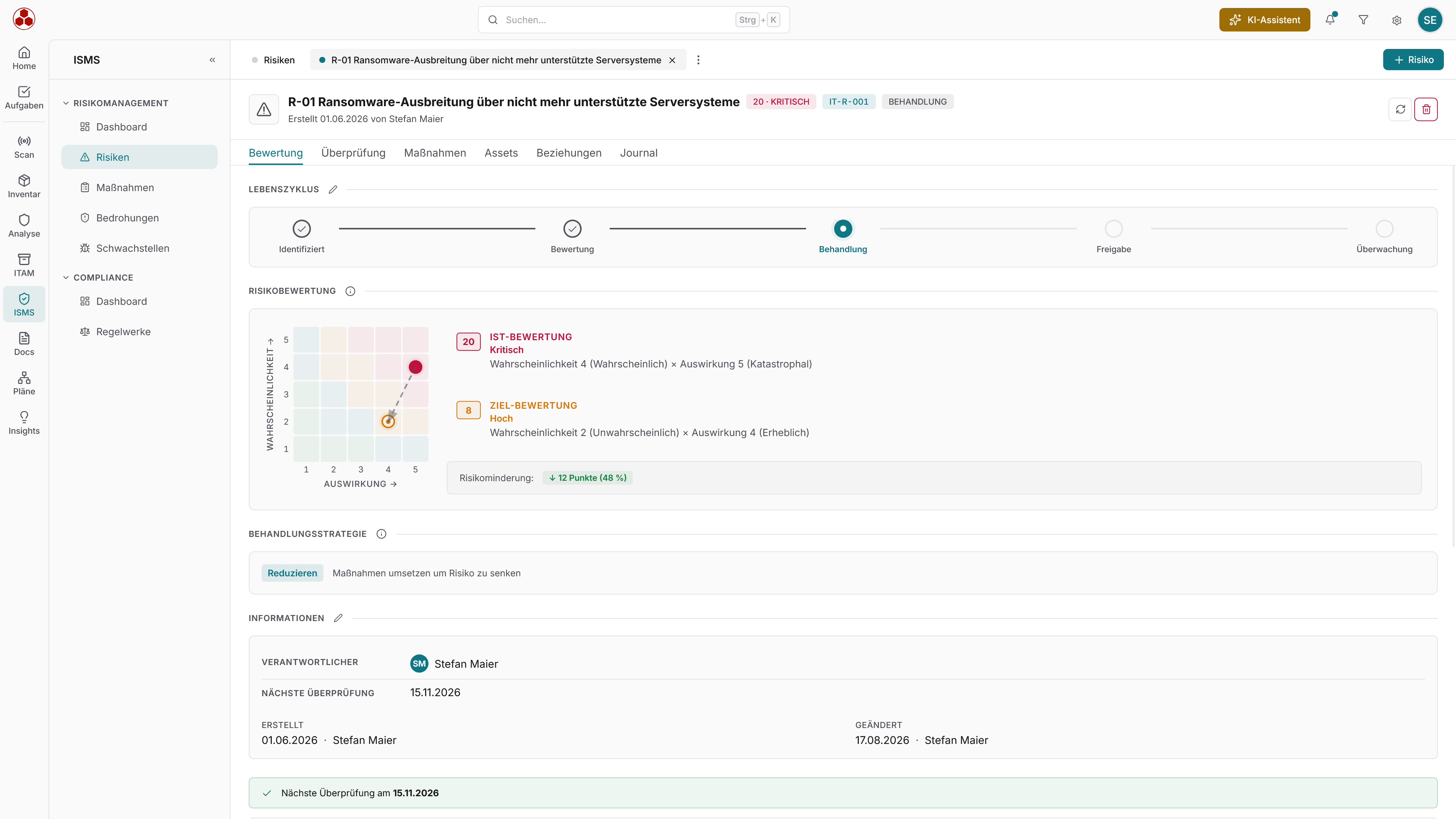This screenshot has width=1456, height=819.
Task: Open settings gear in top bar
Action: 1396,20
